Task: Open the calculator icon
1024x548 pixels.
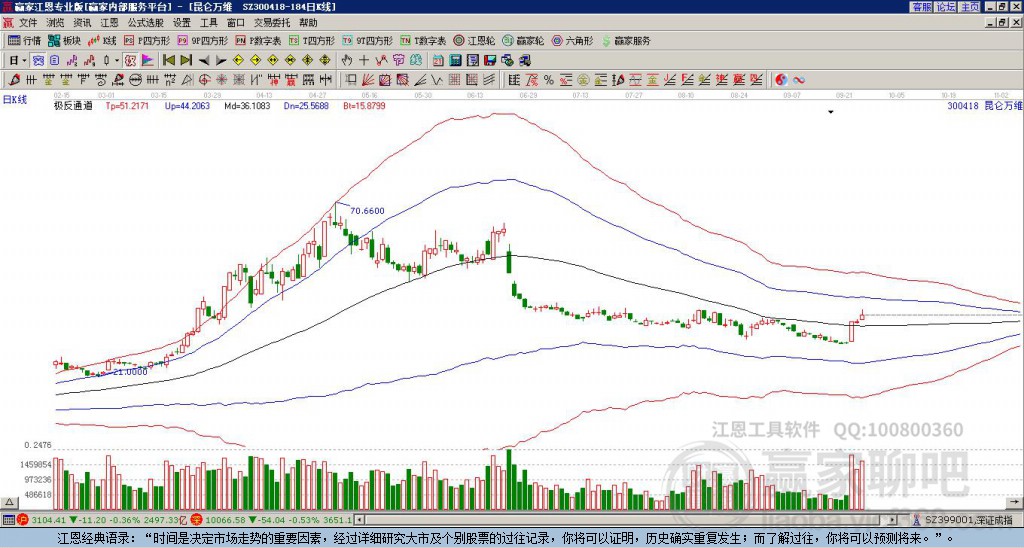Action: tap(455, 61)
